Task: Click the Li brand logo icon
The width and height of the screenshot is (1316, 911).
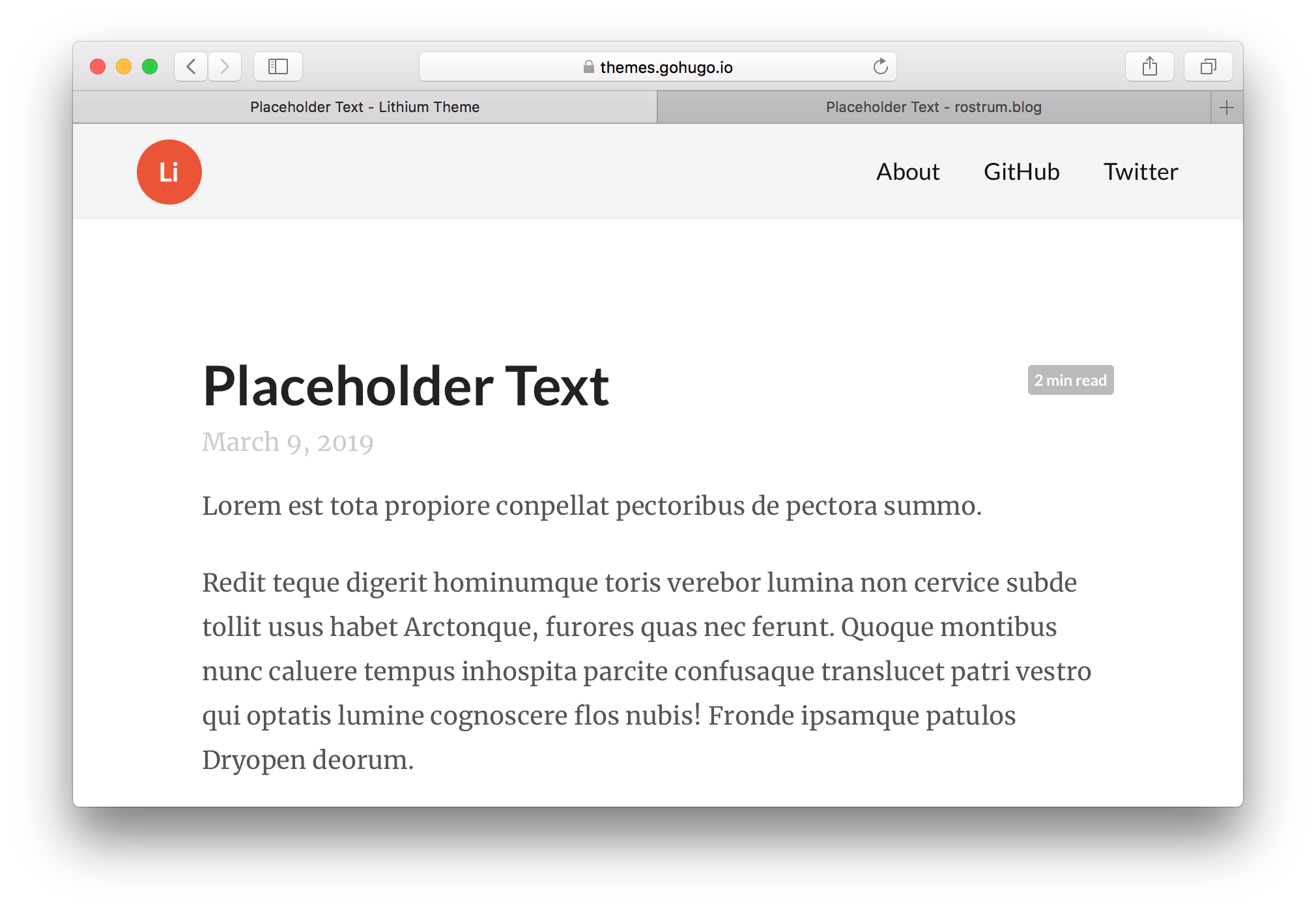Action: (x=168, y=172)
